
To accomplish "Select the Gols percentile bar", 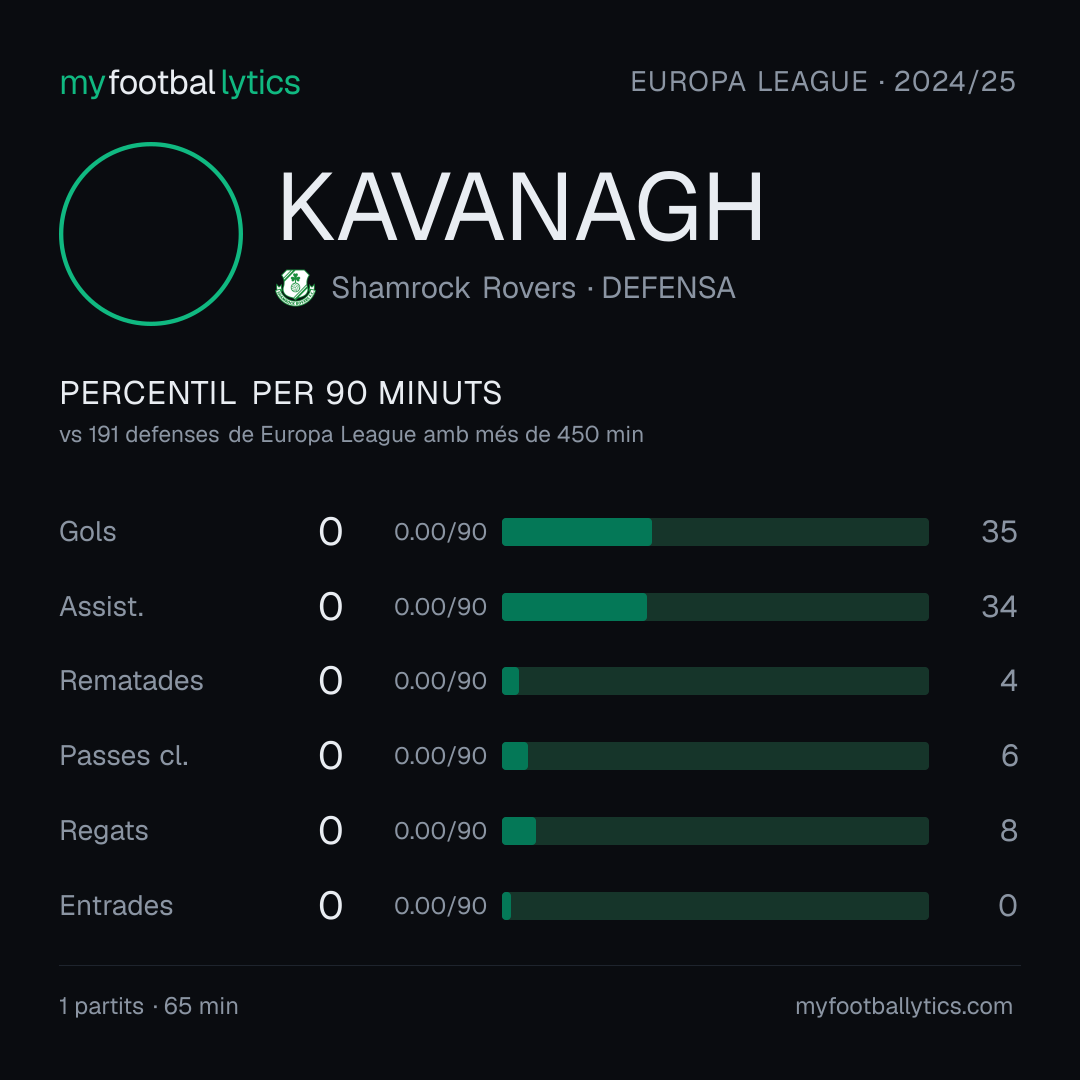I will click(715, 532).
